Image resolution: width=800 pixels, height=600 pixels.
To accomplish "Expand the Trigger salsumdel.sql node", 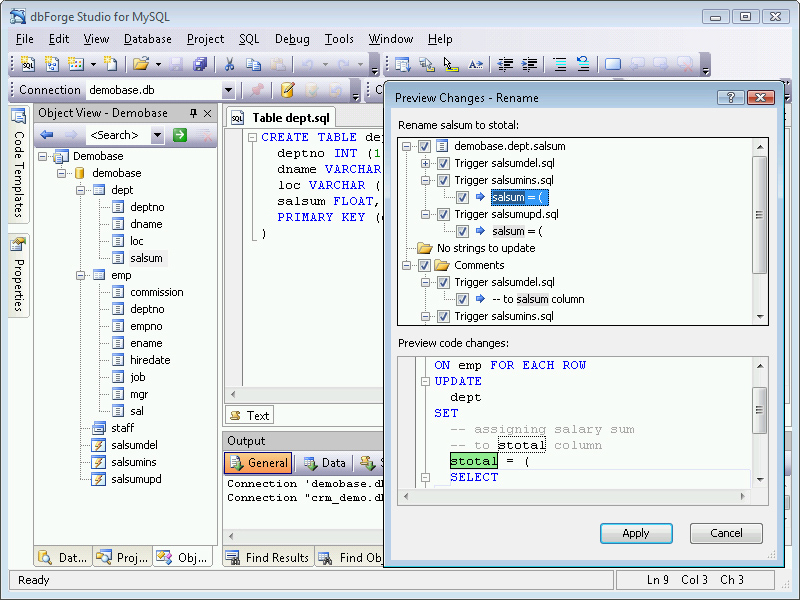I will click(425, 163).
